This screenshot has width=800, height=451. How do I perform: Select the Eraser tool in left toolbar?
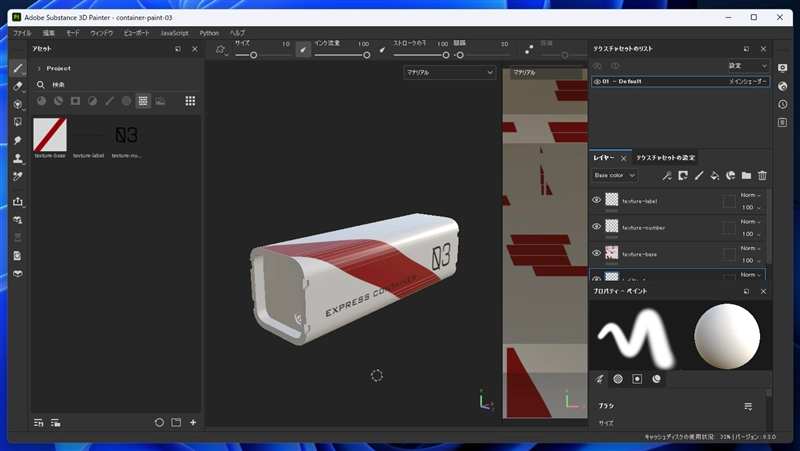click(18, 86)
